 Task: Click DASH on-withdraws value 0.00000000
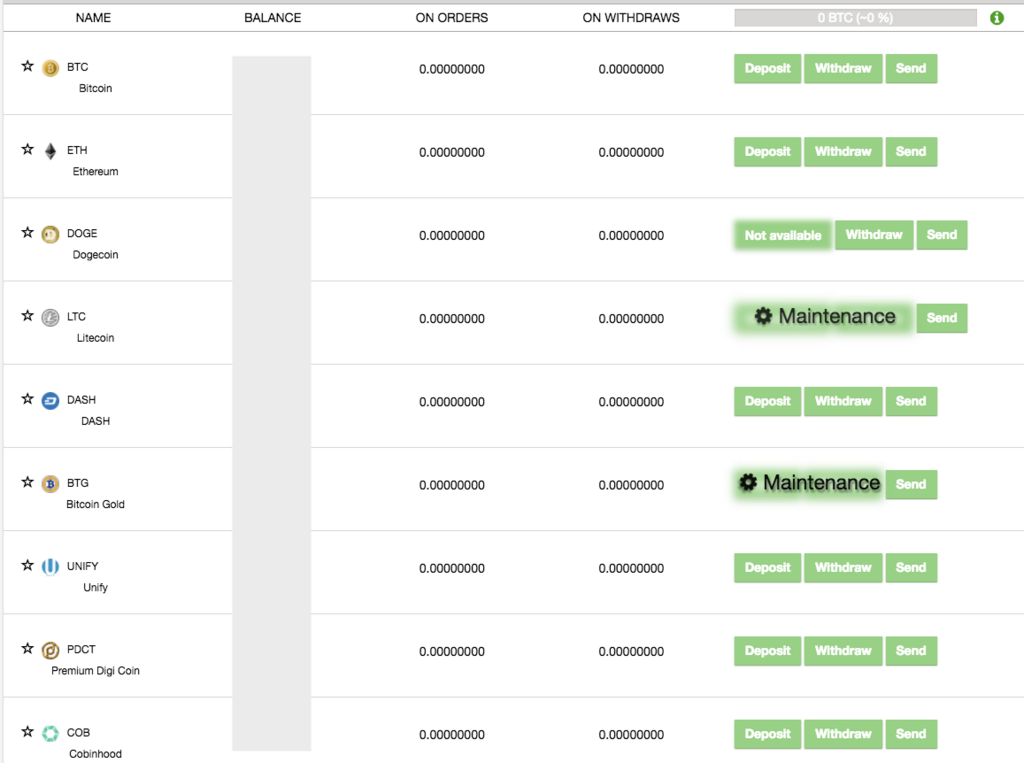pos(631,402)
